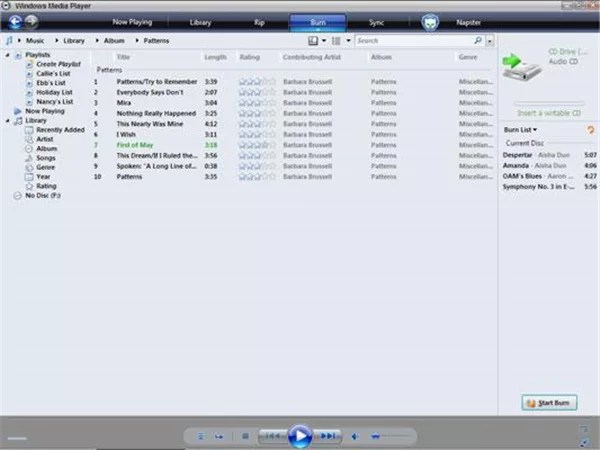The height and width of the screenshot is (450, 600).
Task: Toggle shuffle playback
Action: click(x=201, y=436)
